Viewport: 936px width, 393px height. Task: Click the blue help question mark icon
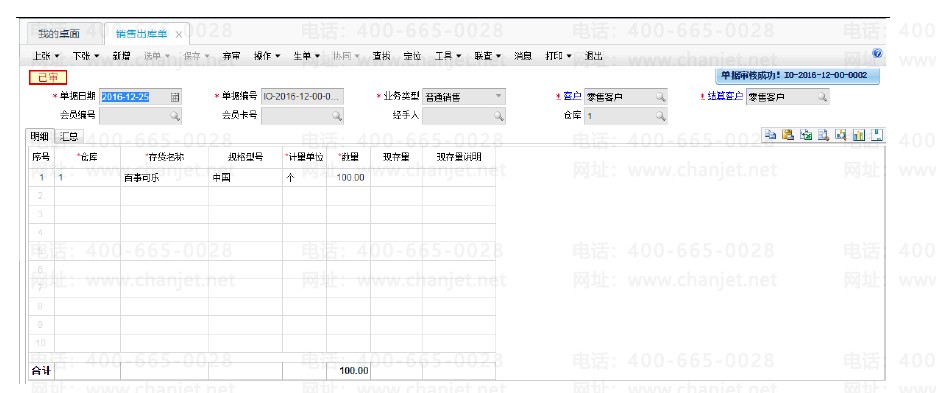click(x=877, y=54)
